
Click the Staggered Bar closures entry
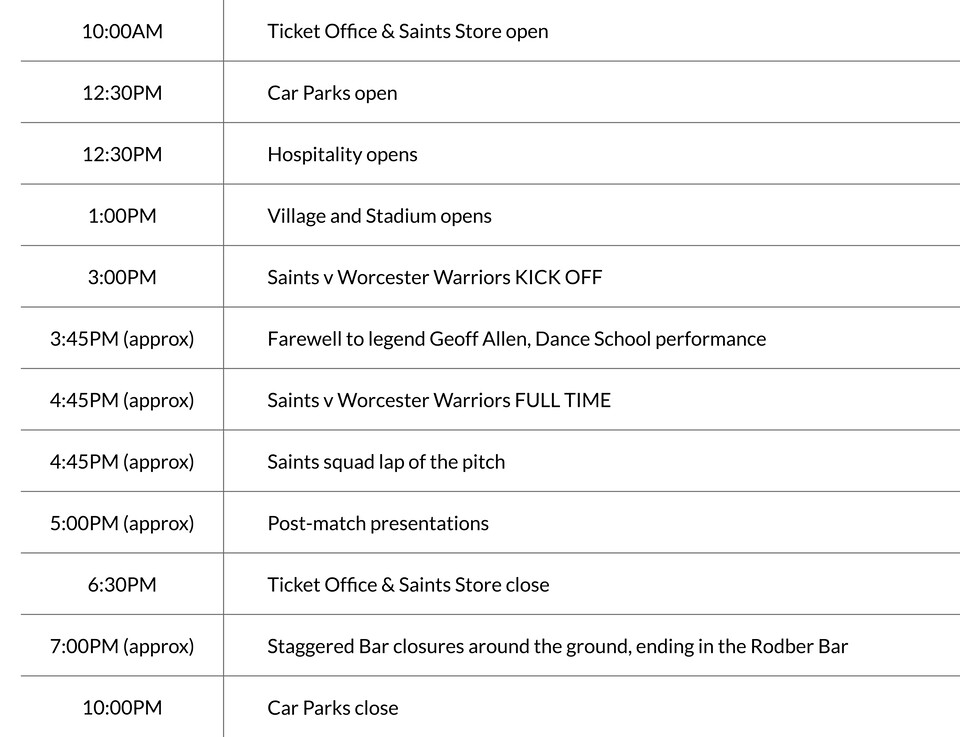point(557,646)
